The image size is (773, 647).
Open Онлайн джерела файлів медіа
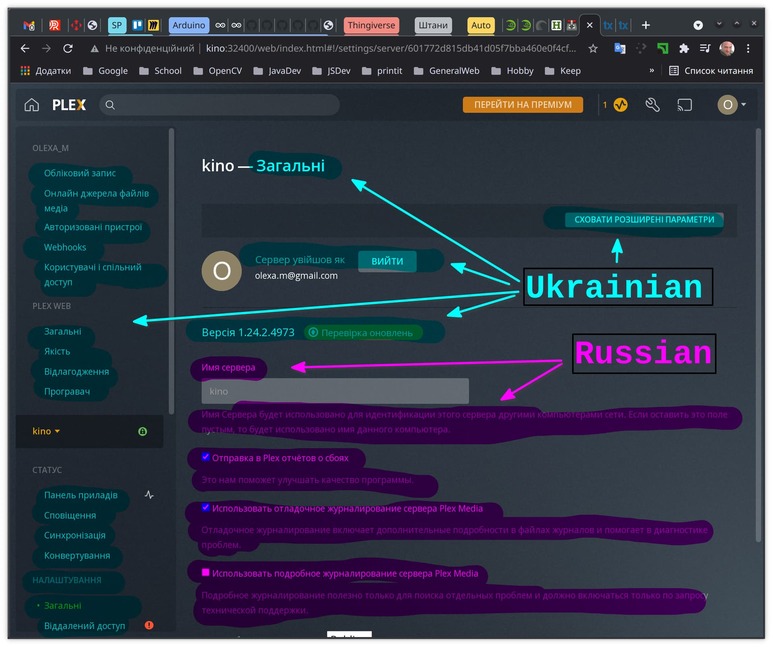tap(96, 201)
